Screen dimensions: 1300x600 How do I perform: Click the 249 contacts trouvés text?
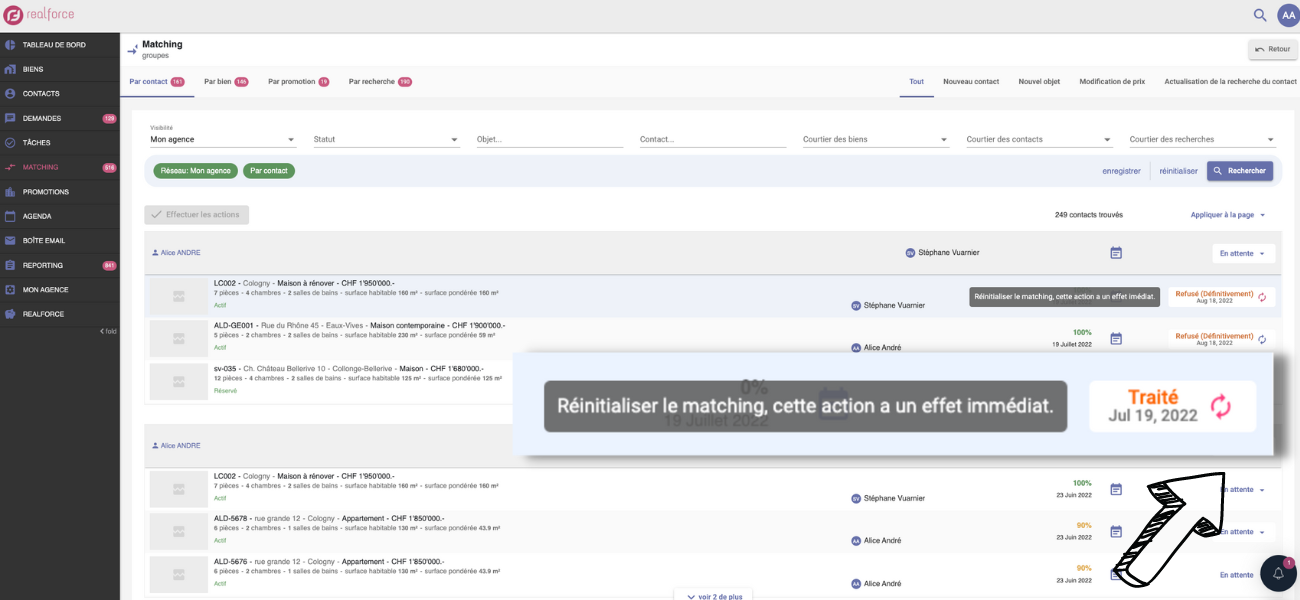coord(1089,215)
